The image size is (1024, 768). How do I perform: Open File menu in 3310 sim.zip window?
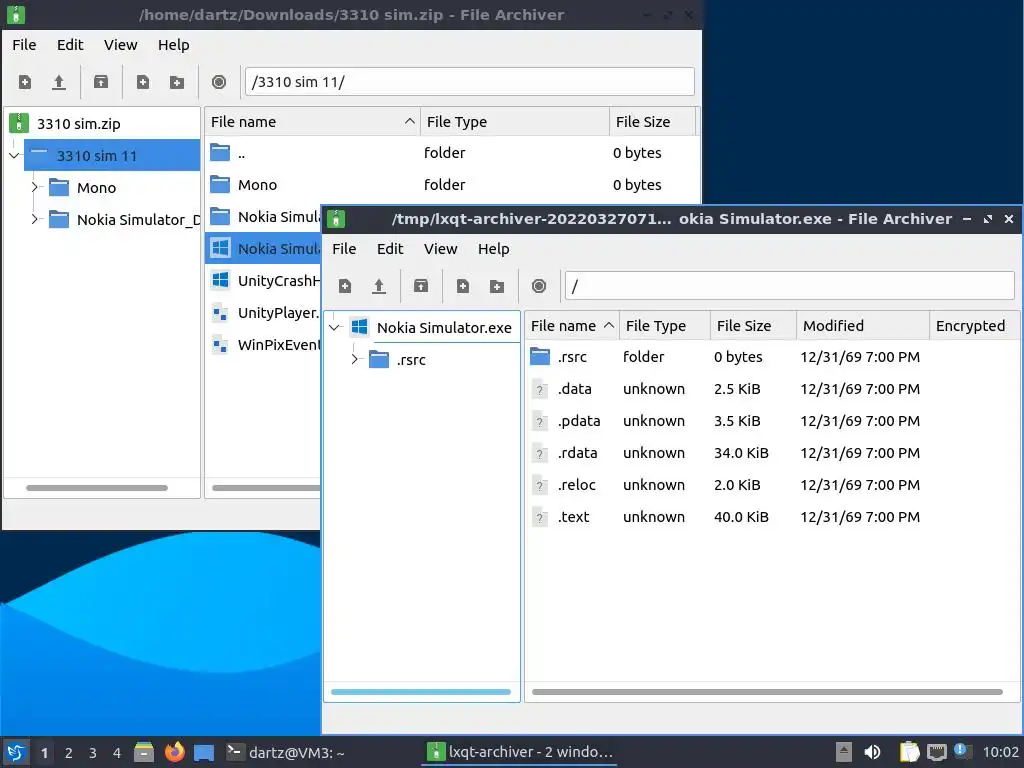24,45
